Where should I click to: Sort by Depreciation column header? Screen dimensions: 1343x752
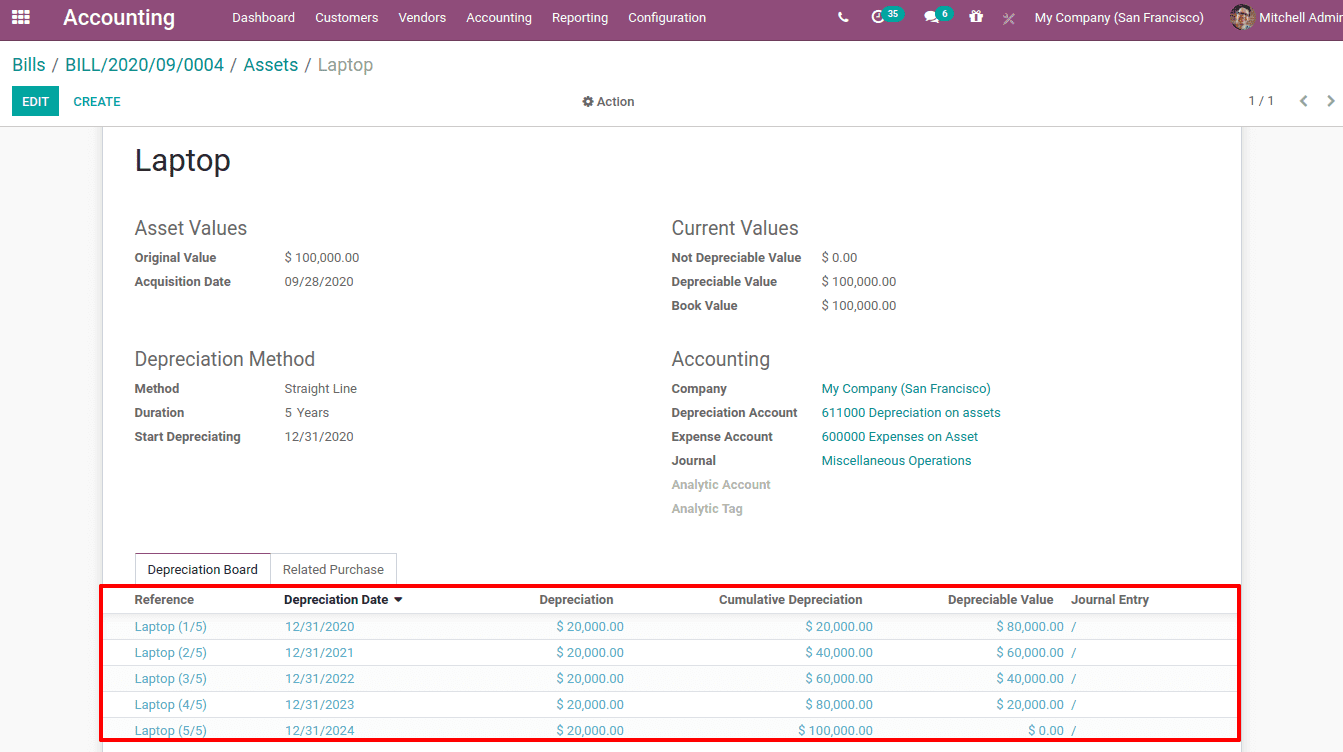[x=576, y=600]
